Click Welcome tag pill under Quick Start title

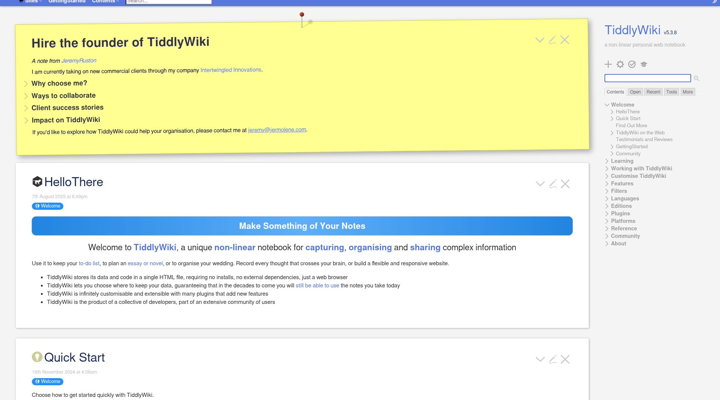click(x=47, y=382)
